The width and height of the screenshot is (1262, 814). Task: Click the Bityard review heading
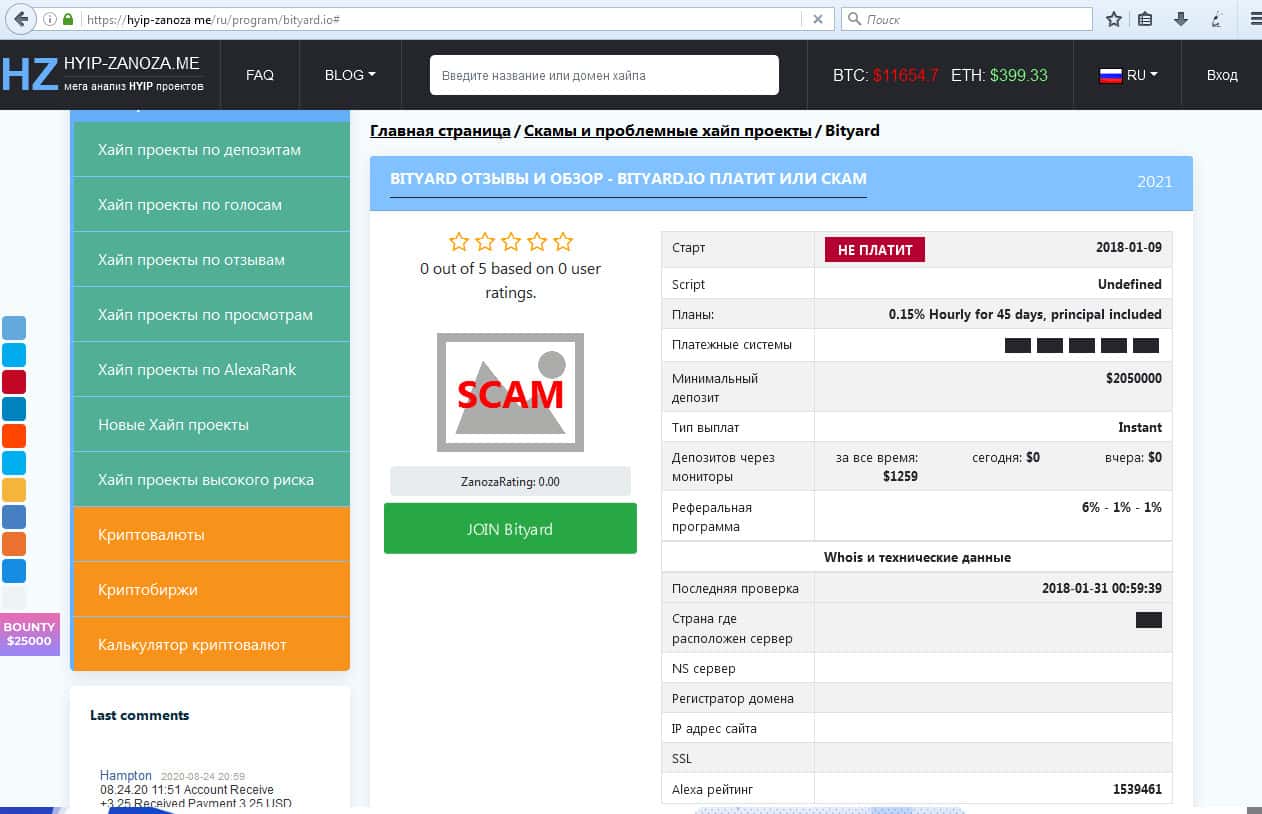(628, 179)
